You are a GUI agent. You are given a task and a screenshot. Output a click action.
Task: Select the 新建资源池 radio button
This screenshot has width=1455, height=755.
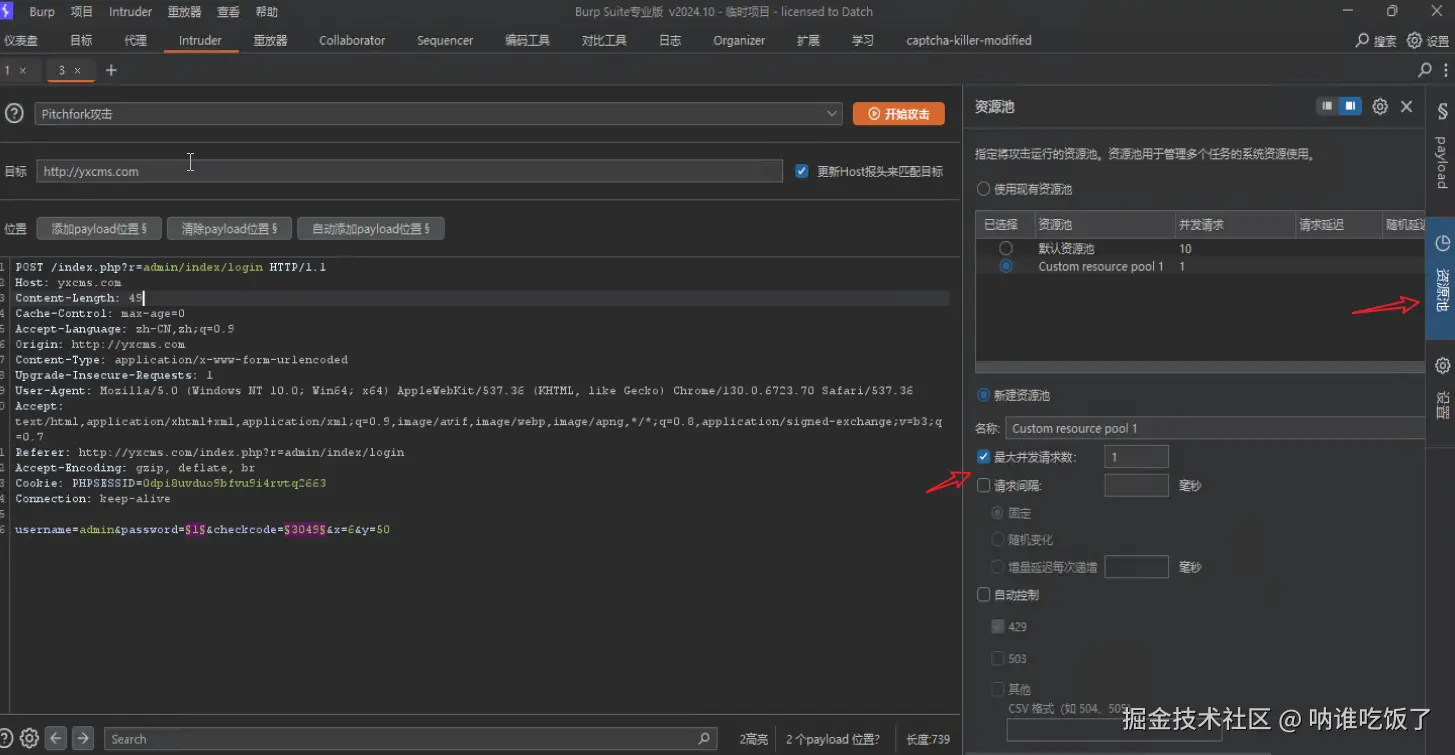tap(984, 395)
